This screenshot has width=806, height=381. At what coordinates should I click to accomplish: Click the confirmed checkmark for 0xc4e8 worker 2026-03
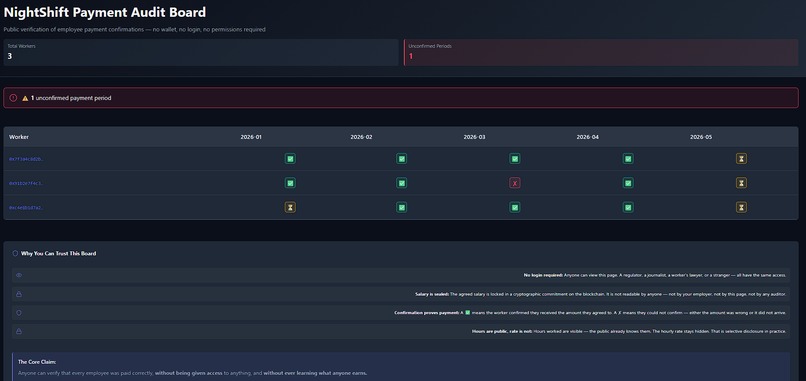click(515, 207)
